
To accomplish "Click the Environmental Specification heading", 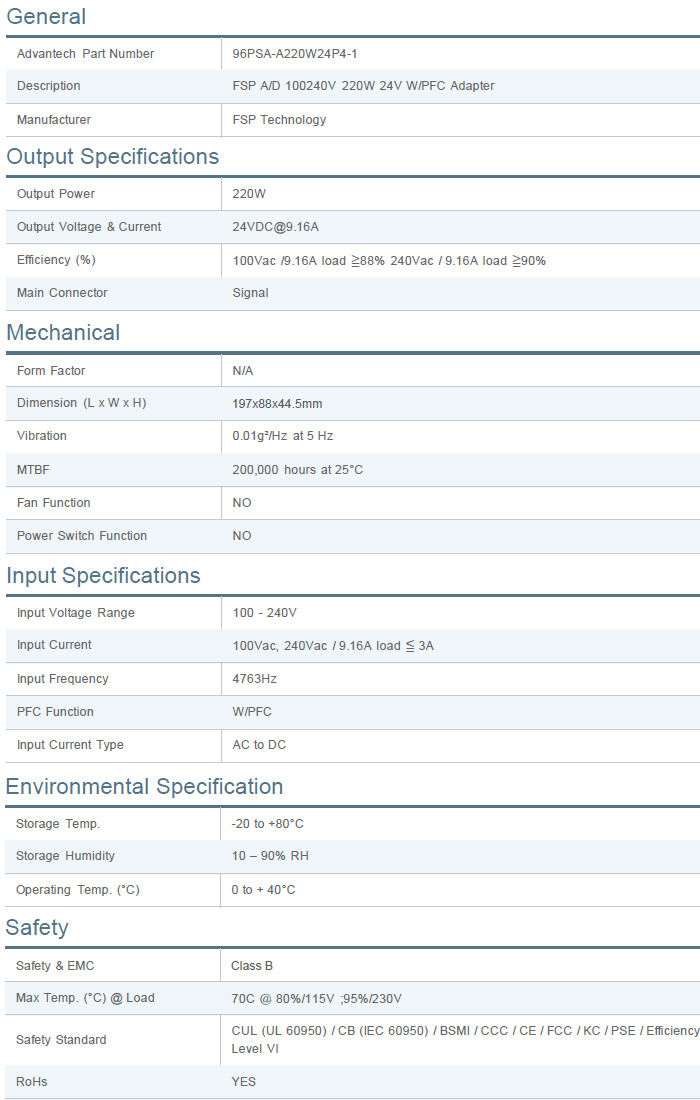I will 144,787.
